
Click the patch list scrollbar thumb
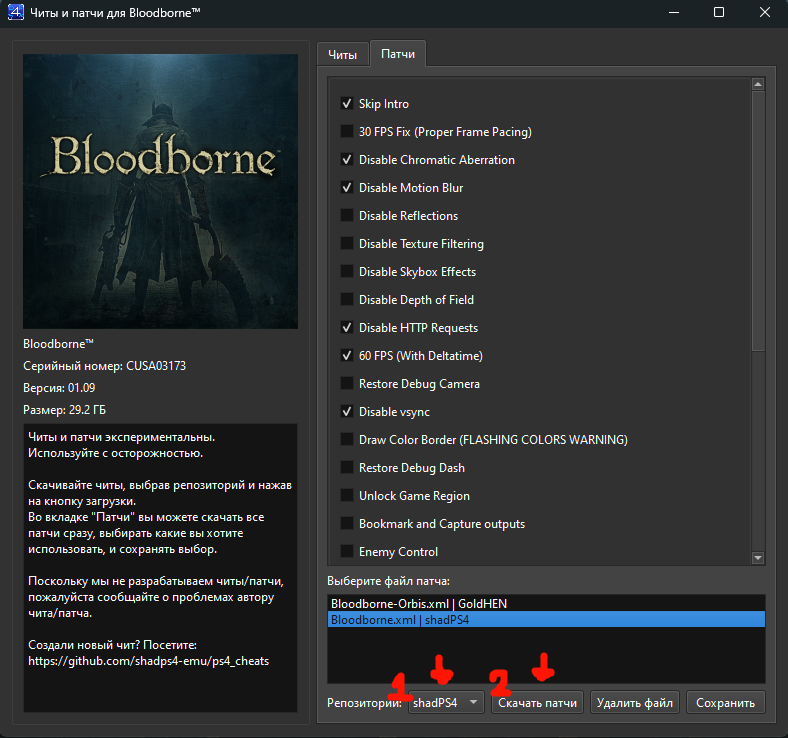758,221
